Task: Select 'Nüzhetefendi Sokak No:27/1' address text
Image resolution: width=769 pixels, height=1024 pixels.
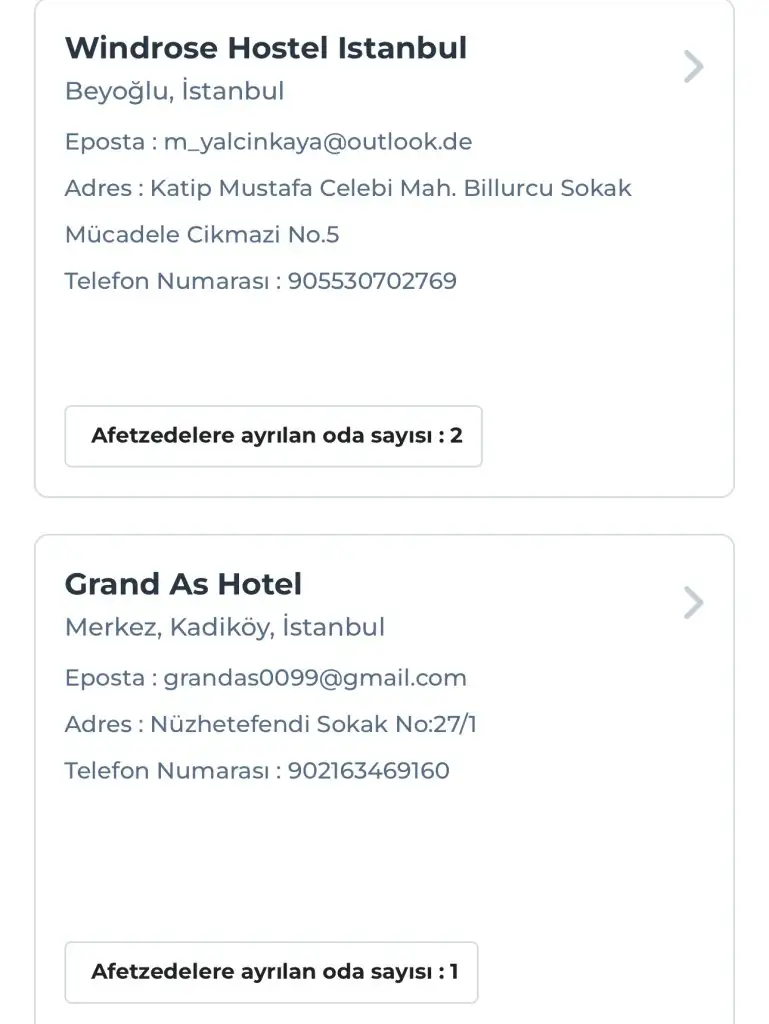Action: (313, 724)
